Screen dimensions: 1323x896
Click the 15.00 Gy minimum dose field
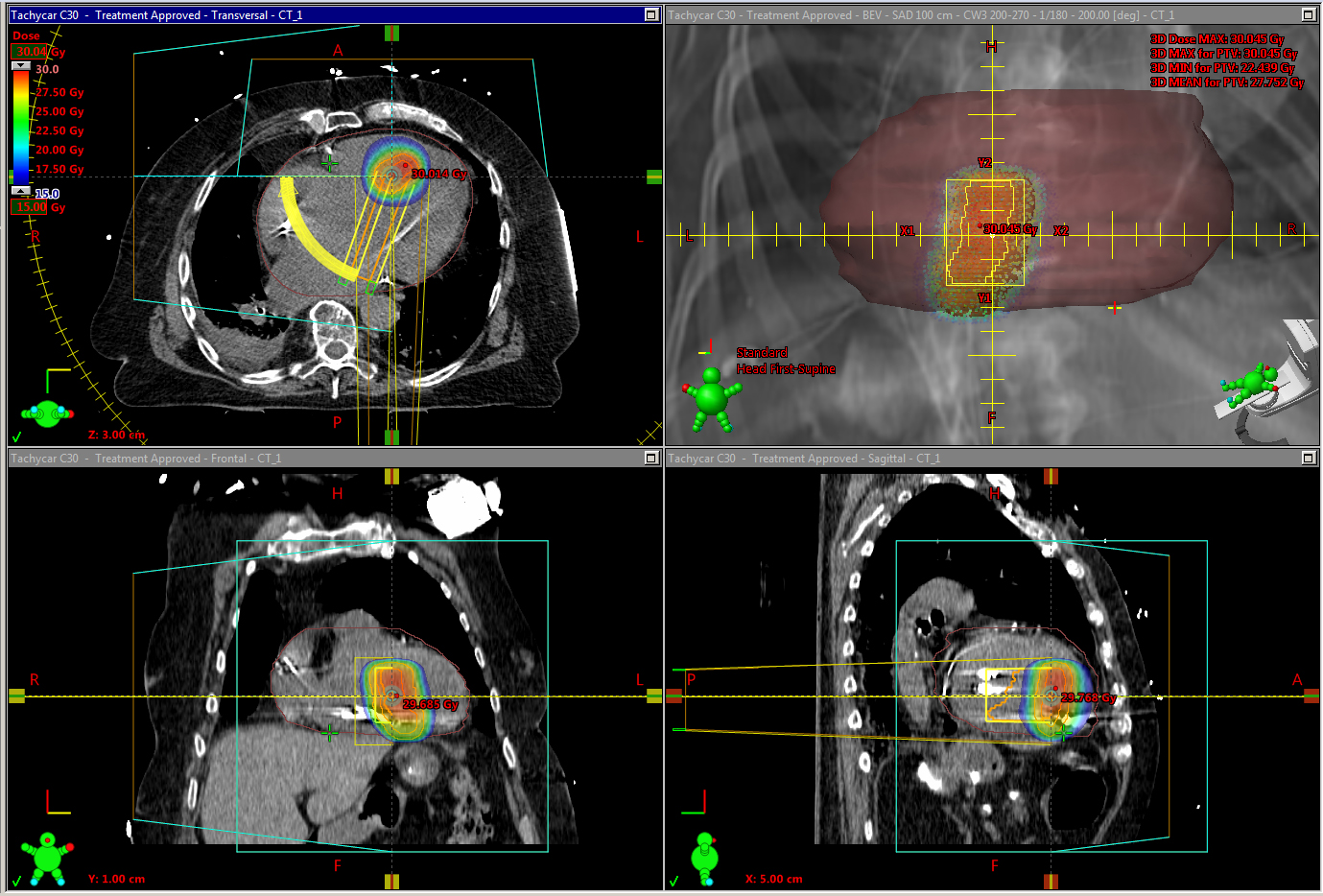(29, 207)
